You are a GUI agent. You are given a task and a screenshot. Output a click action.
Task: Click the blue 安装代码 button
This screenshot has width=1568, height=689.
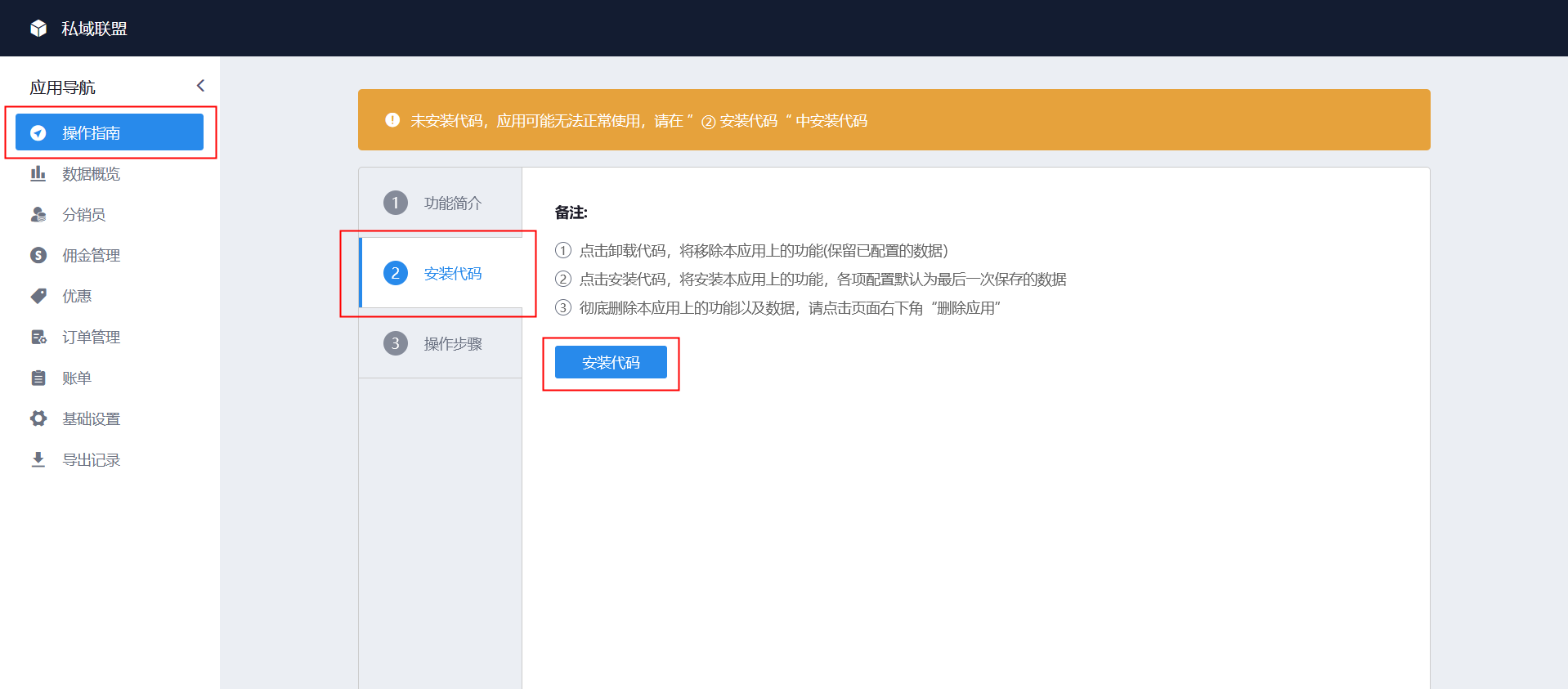(x=611, y=362)
